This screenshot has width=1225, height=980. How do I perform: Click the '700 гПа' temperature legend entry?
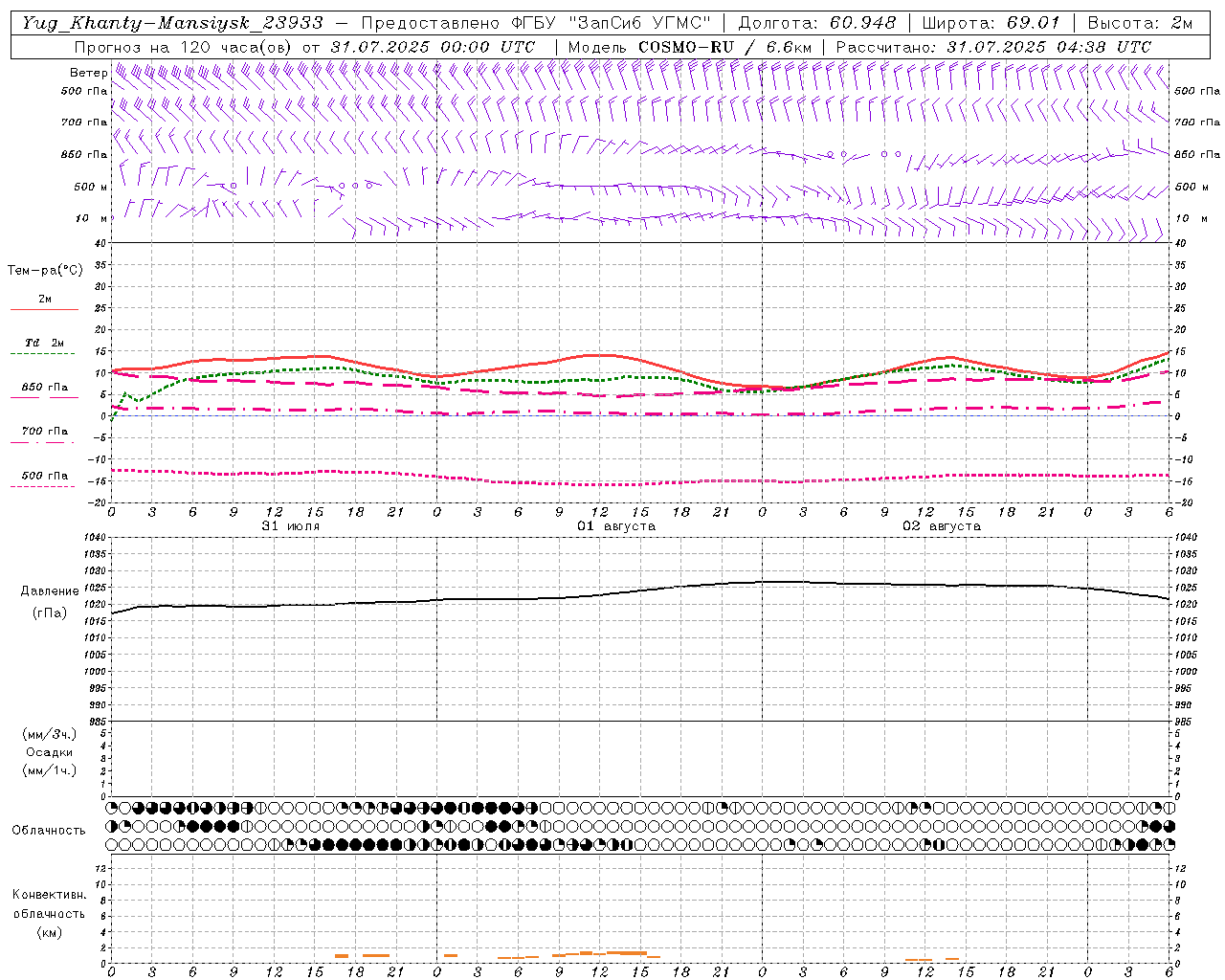45,432
